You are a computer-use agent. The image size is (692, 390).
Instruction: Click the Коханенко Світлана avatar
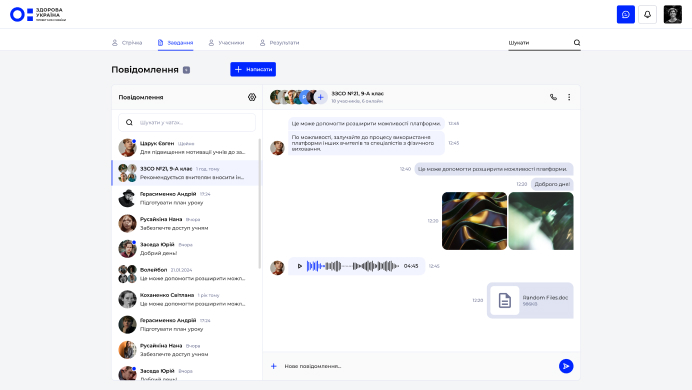pos(127,299)
